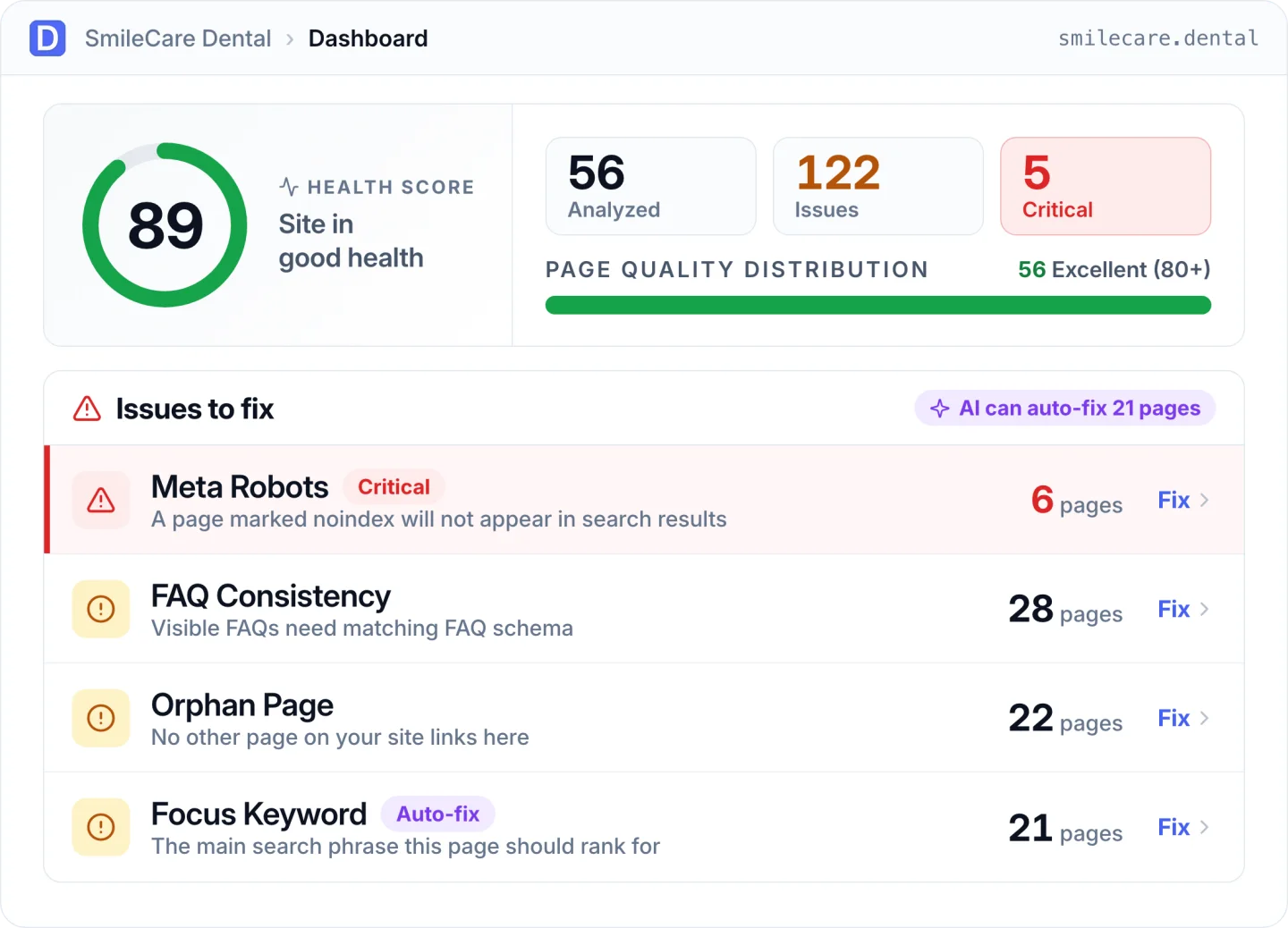Screen dimensions: 1288x928
Task: Open the 122 Issues stat card
Action: click(x=878, y=186)
